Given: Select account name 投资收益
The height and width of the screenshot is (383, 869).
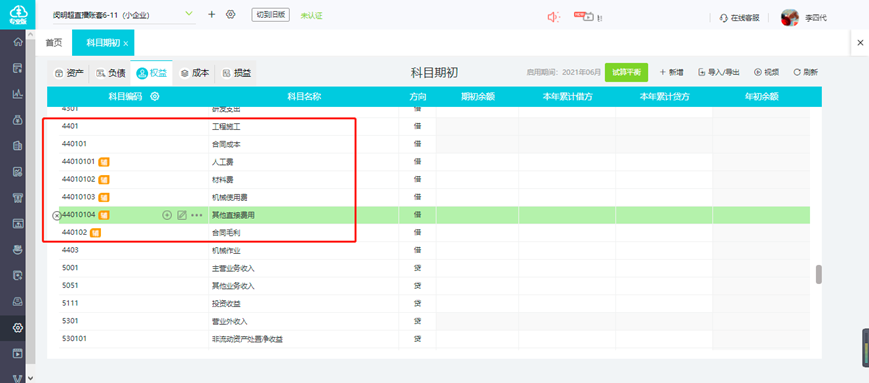Looking at the screenshot, I should (x=226, y=304).
